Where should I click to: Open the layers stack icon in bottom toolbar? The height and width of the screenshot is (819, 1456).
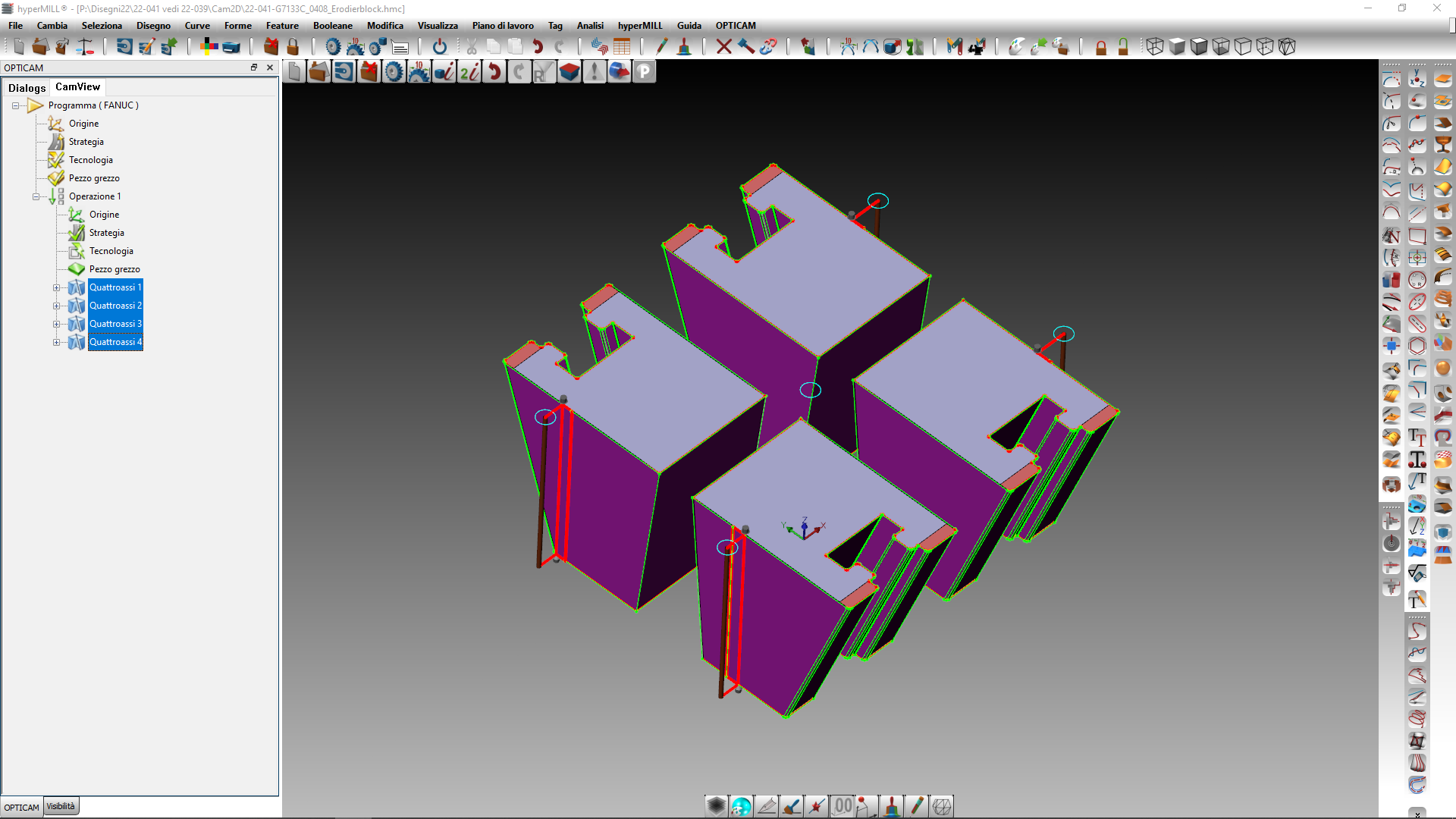[x=716, y=806]
